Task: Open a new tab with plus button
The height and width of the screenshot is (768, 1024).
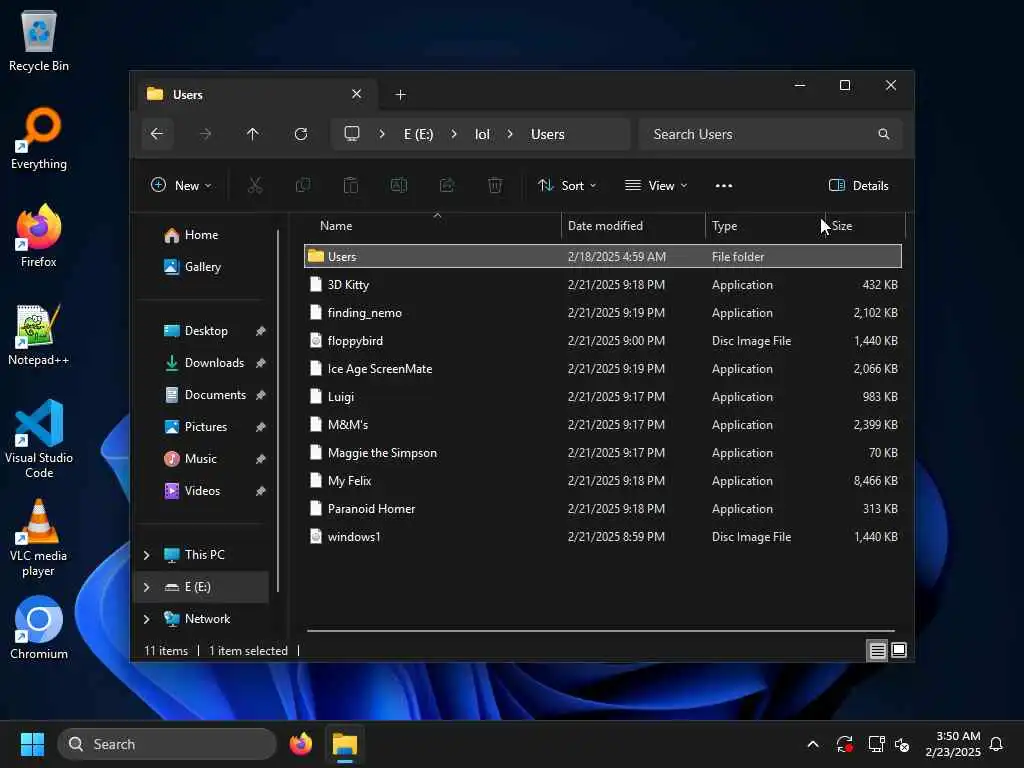Action: pos(400,95)
